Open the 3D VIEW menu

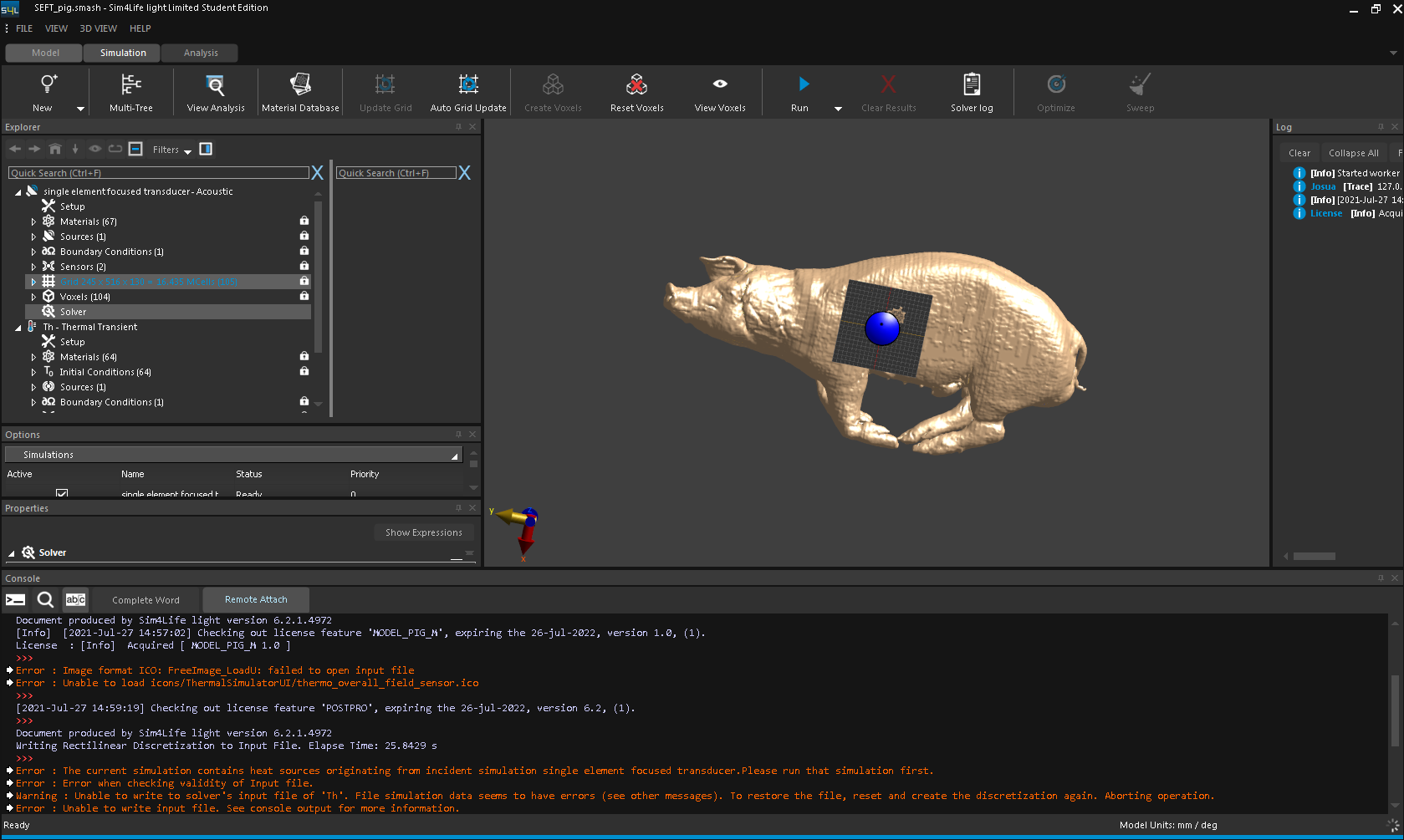(98, 28)
